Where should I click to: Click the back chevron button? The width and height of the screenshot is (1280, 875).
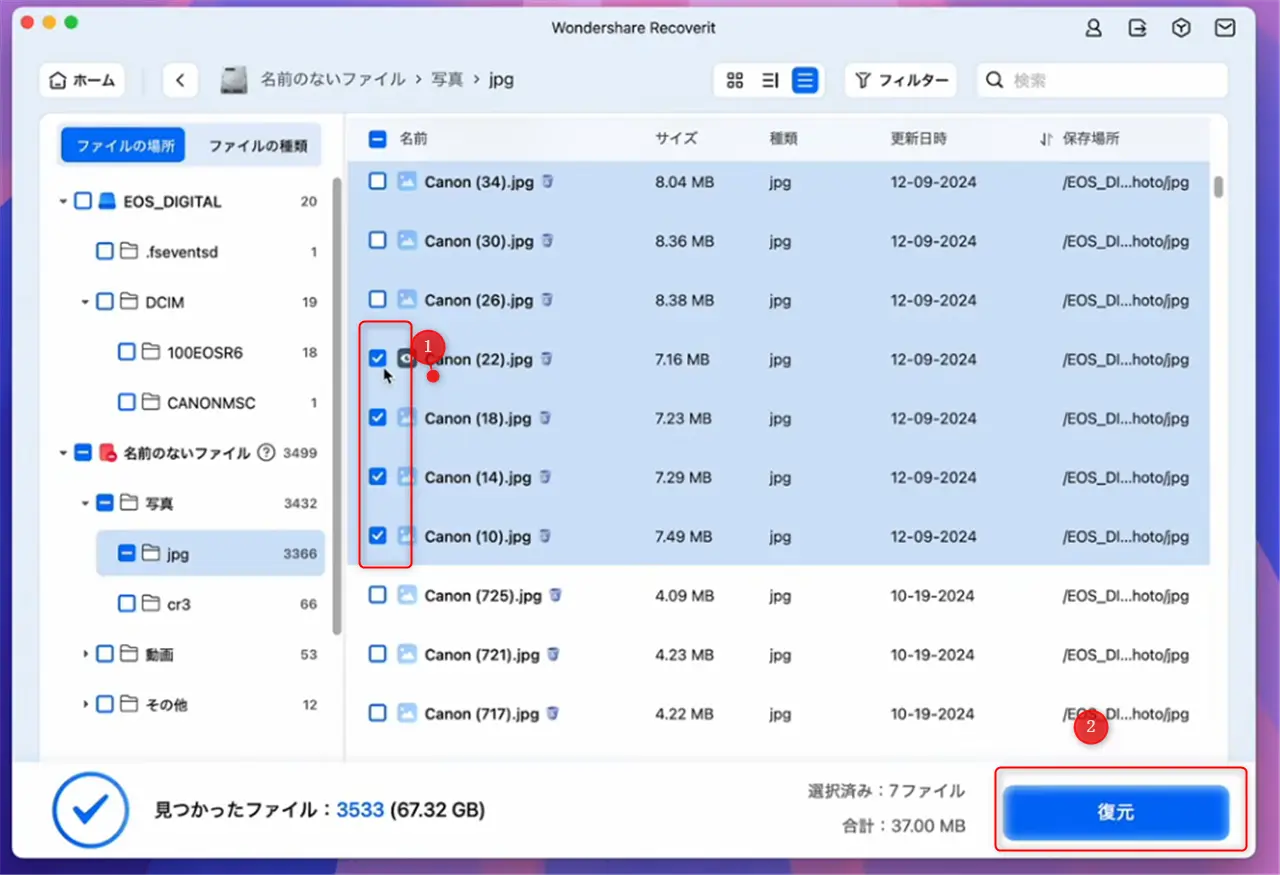pyautogui.click(x=180, y=80)
